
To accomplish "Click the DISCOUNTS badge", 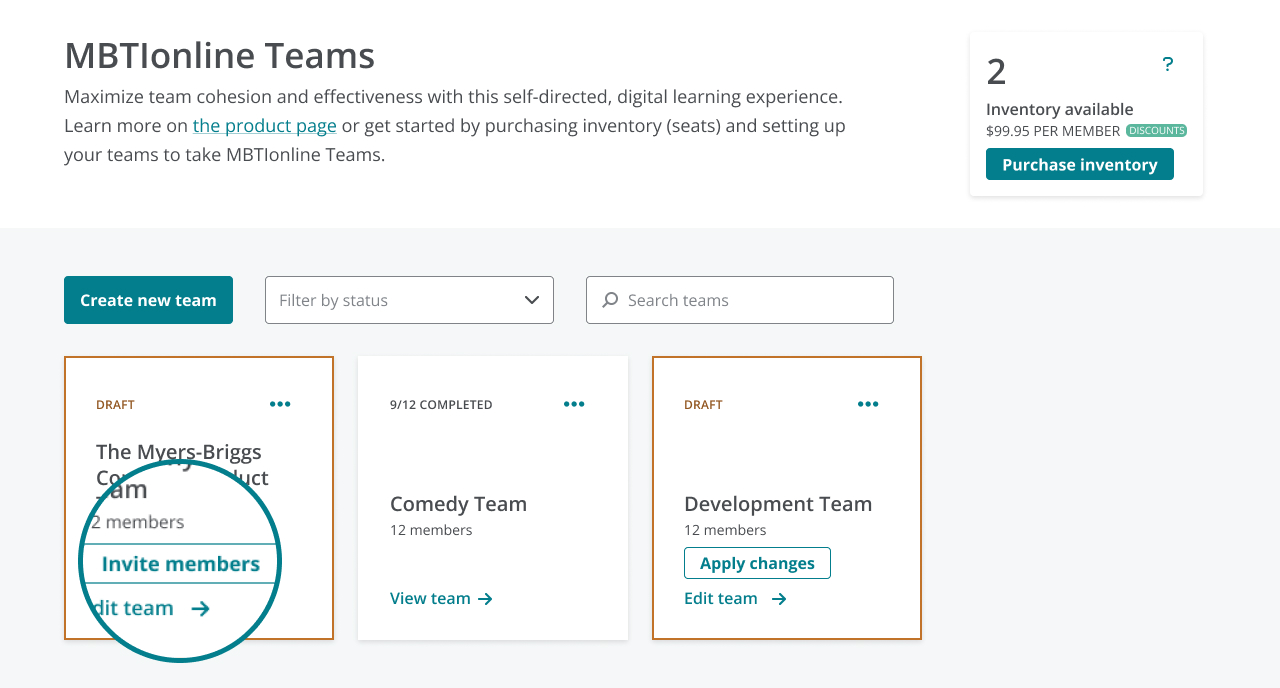I will click(x=1156, y=131).
